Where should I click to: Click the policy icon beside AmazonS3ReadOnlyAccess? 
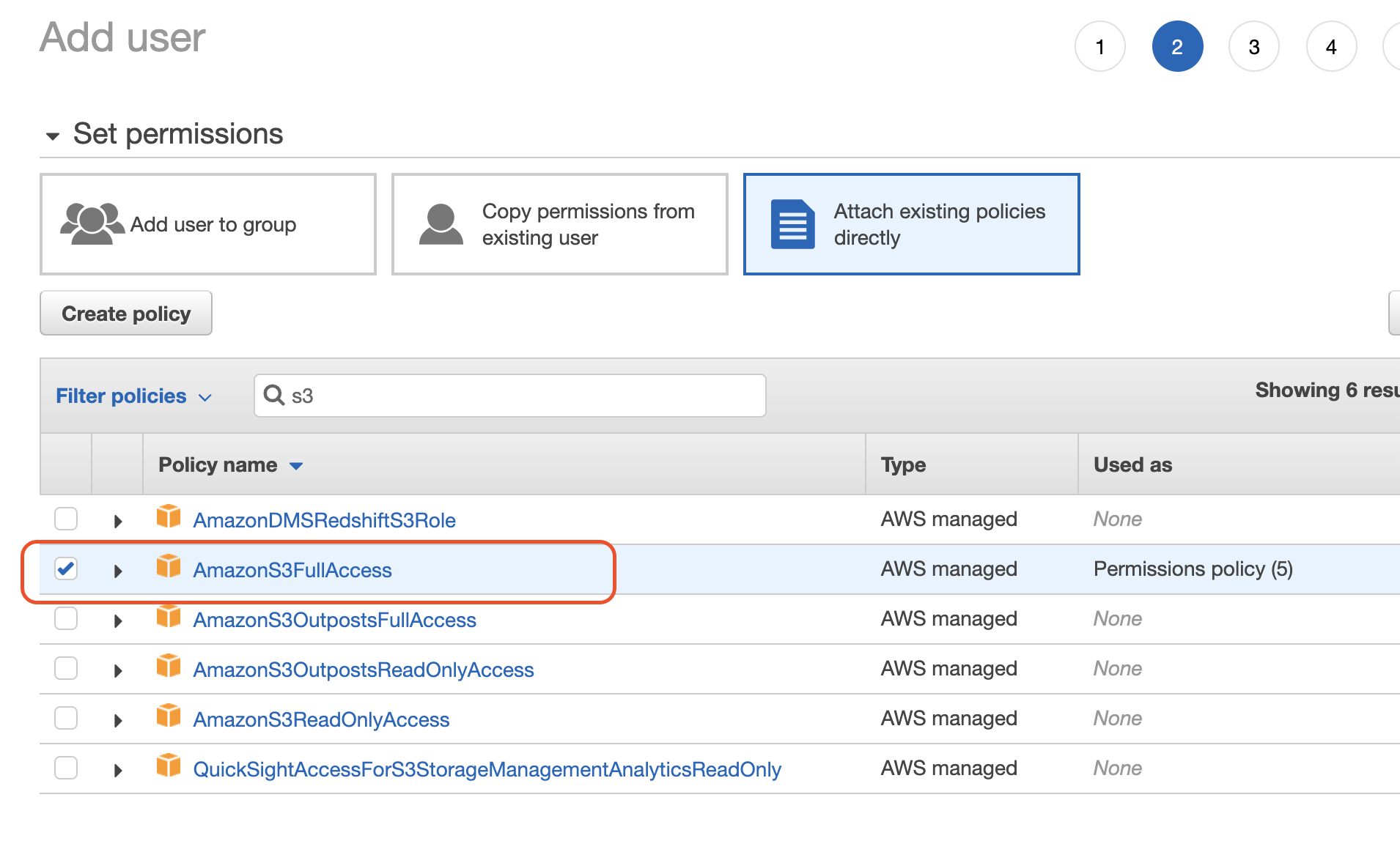(x=169, y=716)
